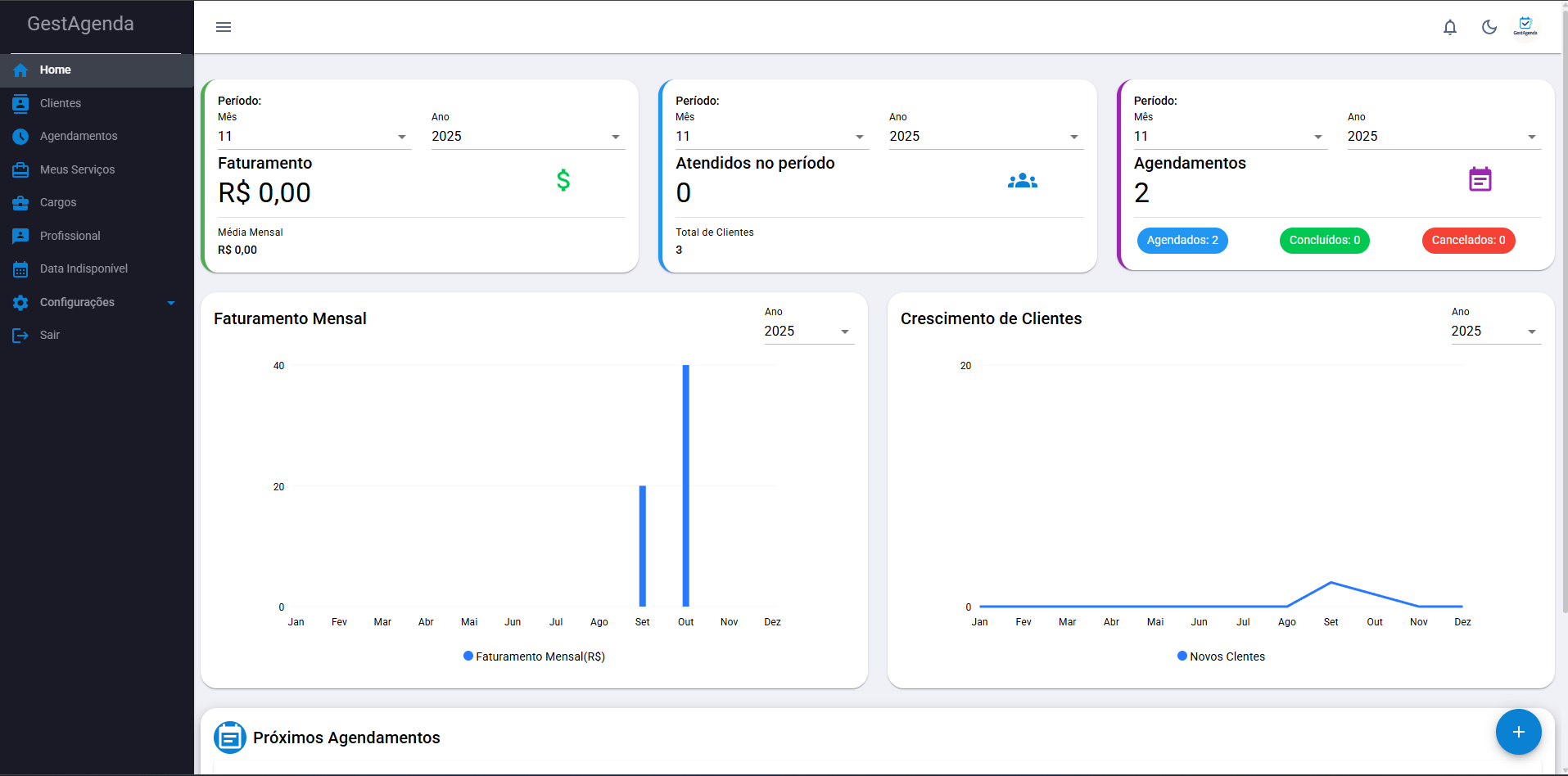
Task: Click the Próximos Agendamentos calendar icon
Action: pyautogui.click(x=230, y=738)
